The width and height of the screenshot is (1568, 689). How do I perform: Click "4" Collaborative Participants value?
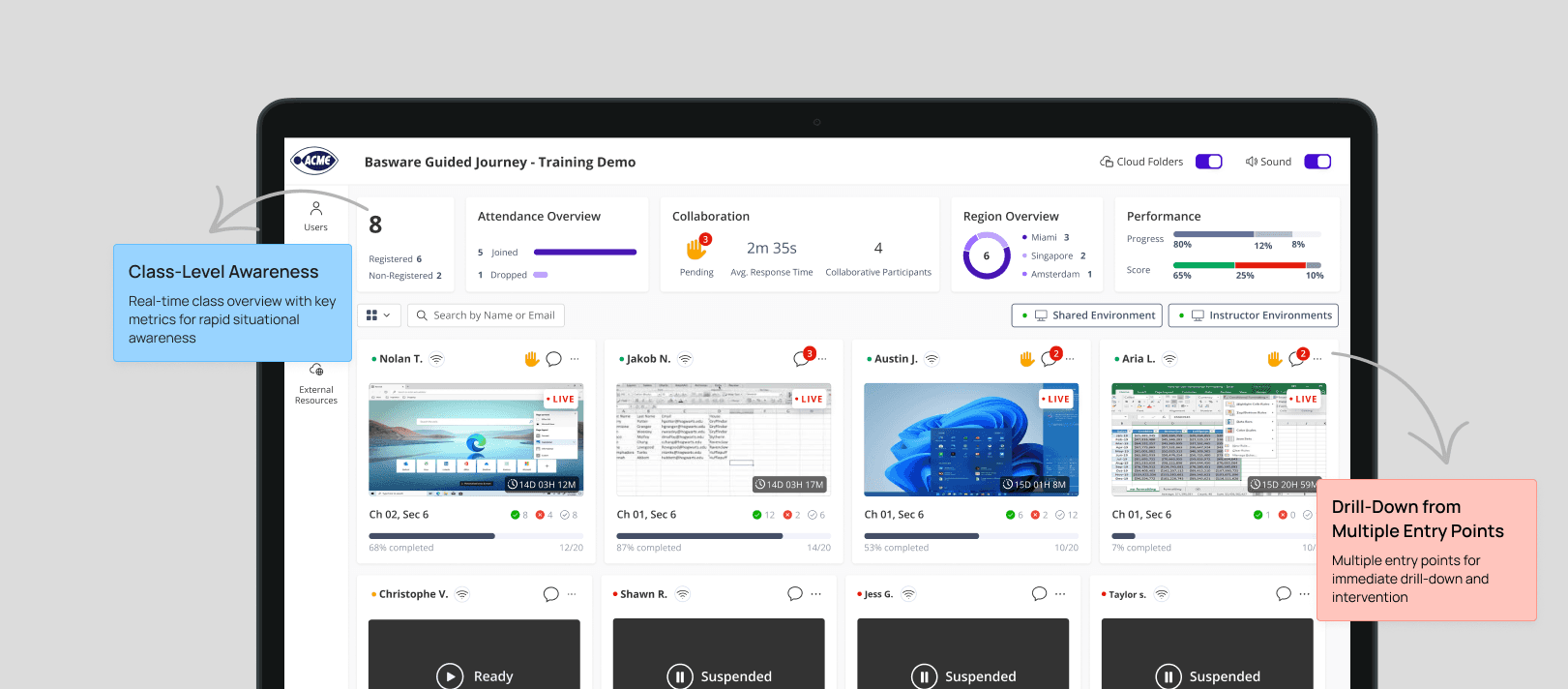tap(878, 249)
